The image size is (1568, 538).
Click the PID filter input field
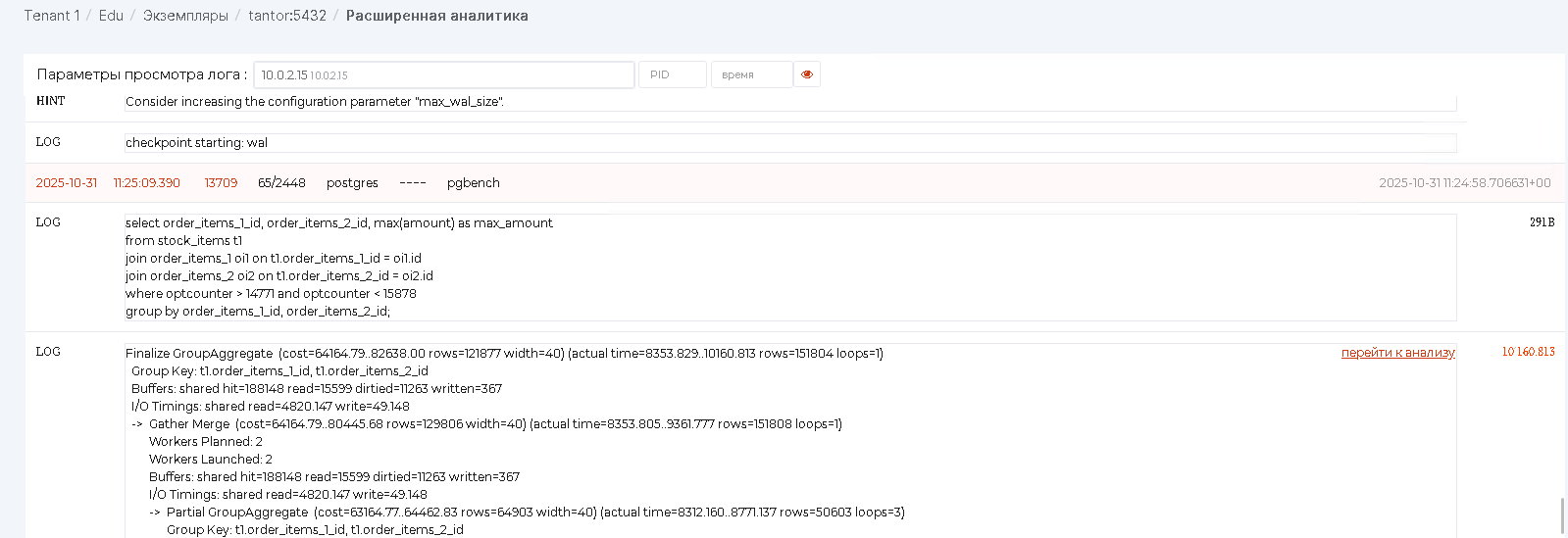tap(672, 74)
